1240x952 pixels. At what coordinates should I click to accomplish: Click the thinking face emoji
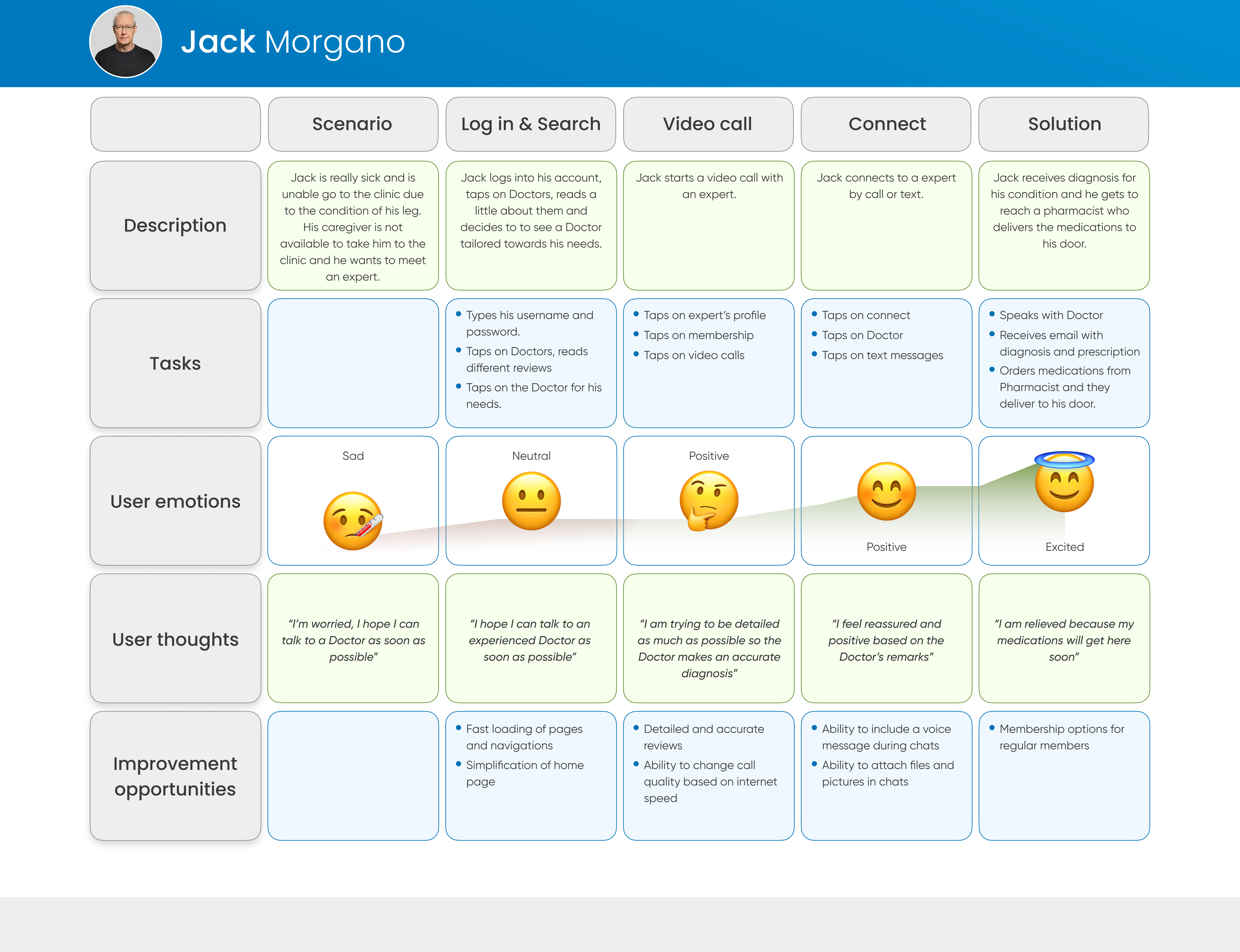(x=708, y=501)
